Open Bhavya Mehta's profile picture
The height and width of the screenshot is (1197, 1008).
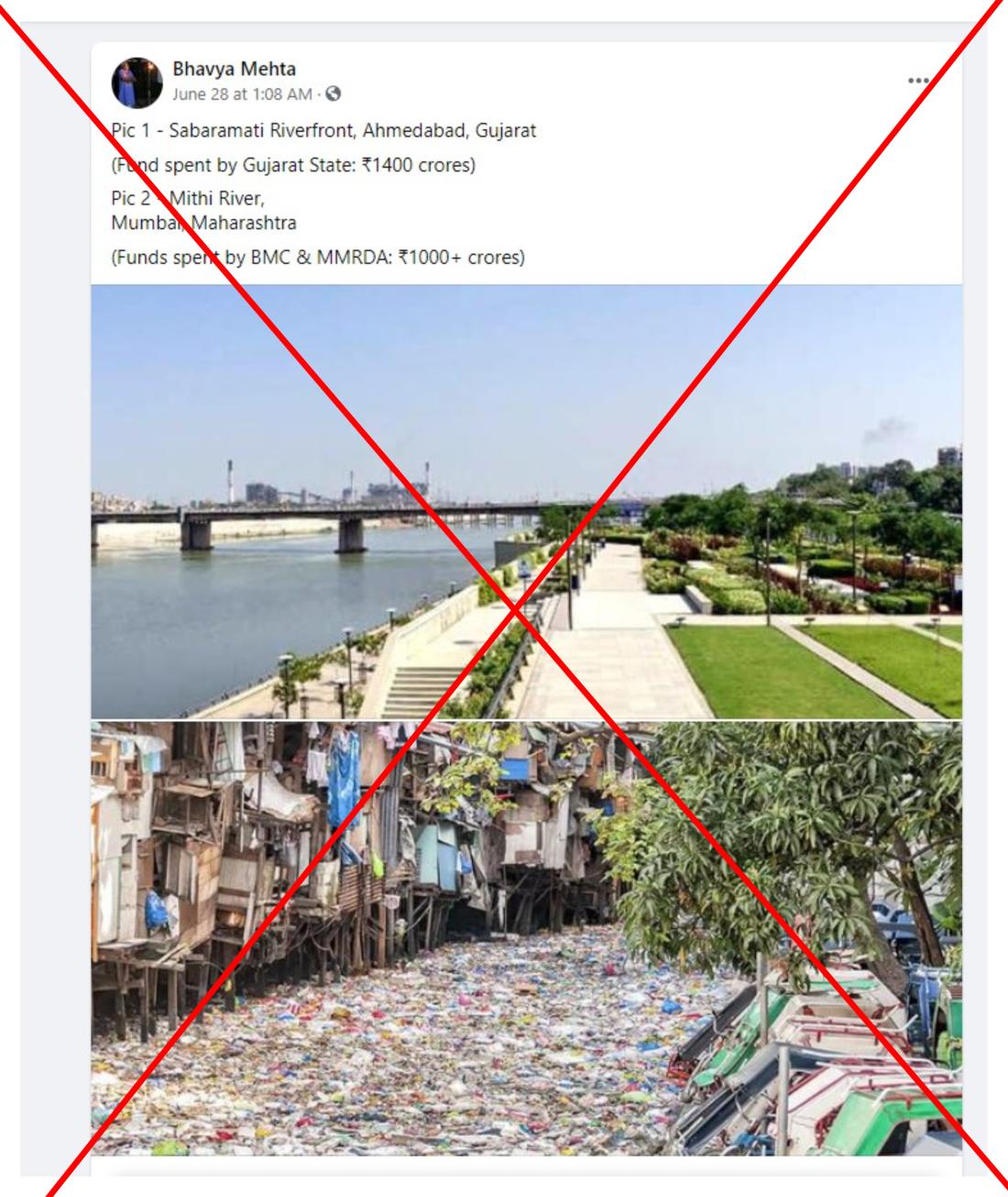[137, 82]
